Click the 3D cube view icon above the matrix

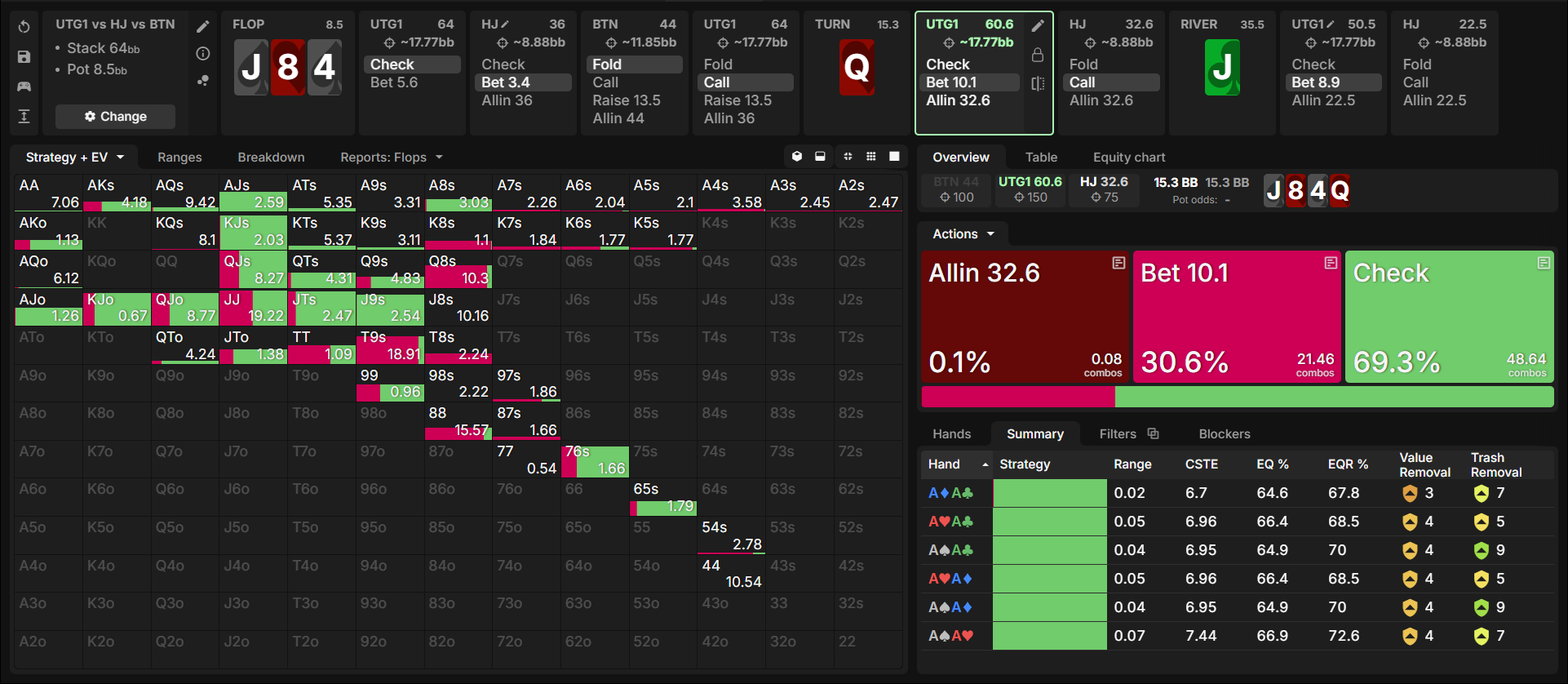[x=797, y=157]
